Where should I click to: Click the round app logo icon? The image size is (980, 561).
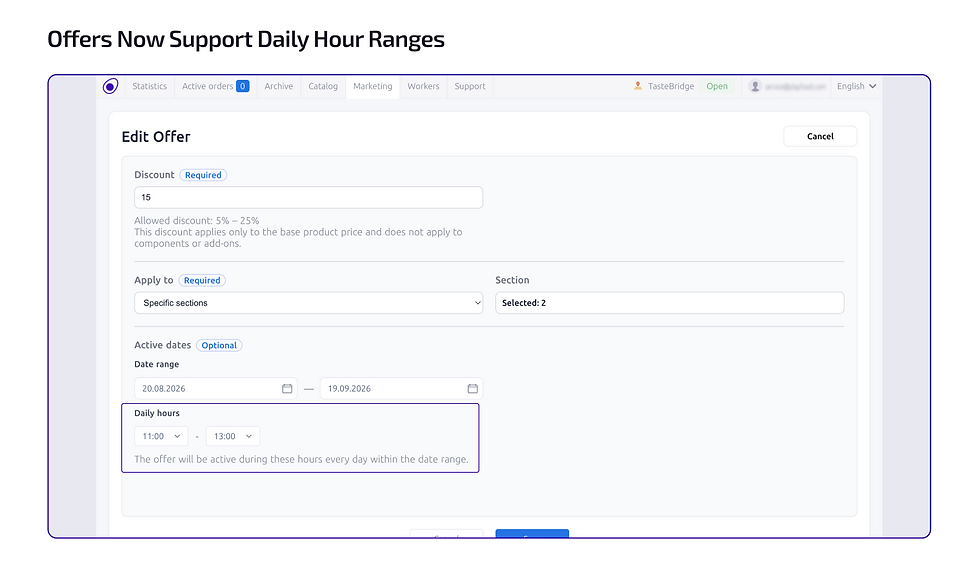tap(111, 86)
